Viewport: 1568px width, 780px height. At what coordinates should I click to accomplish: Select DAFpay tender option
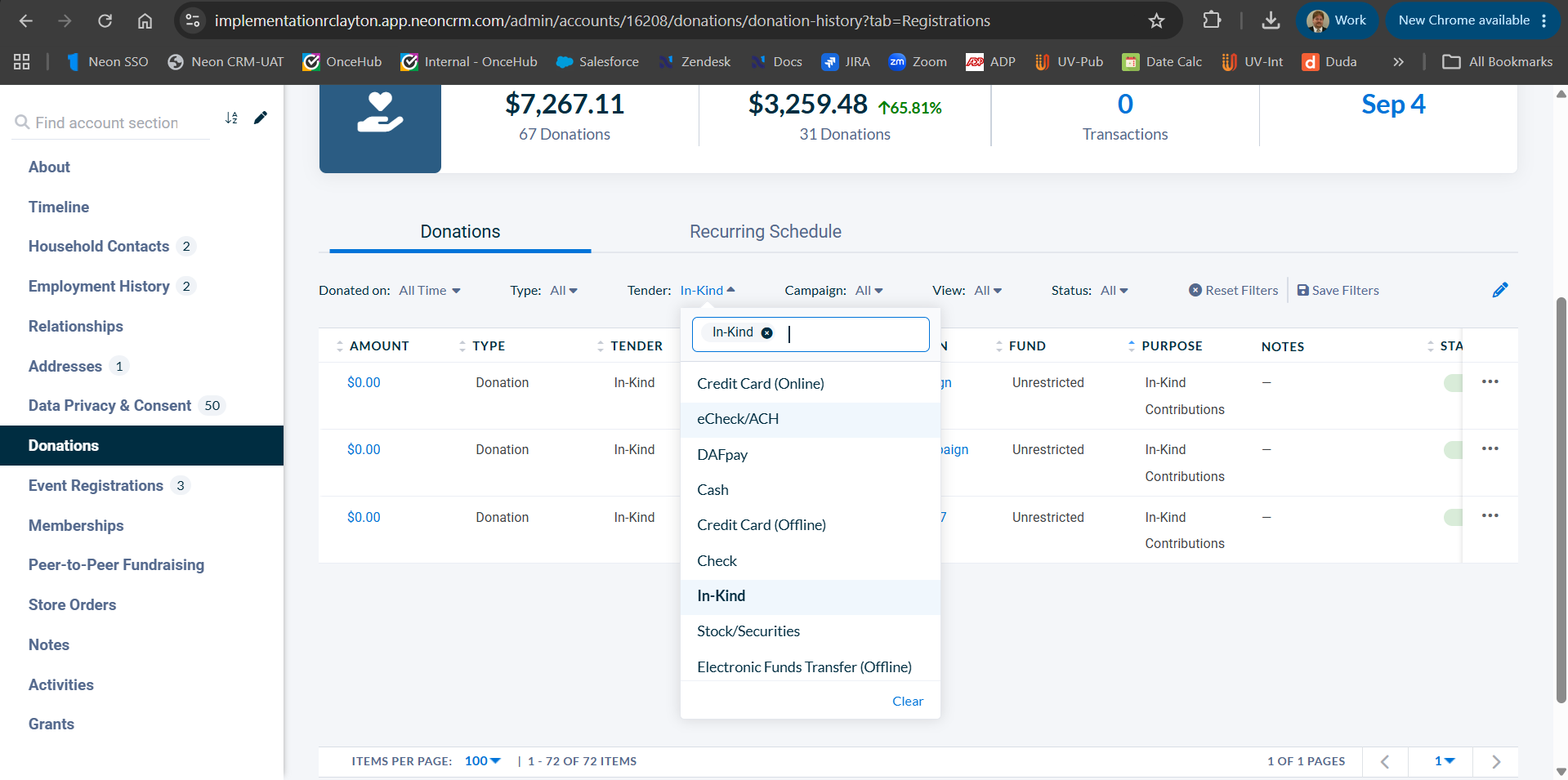point(811,455)
